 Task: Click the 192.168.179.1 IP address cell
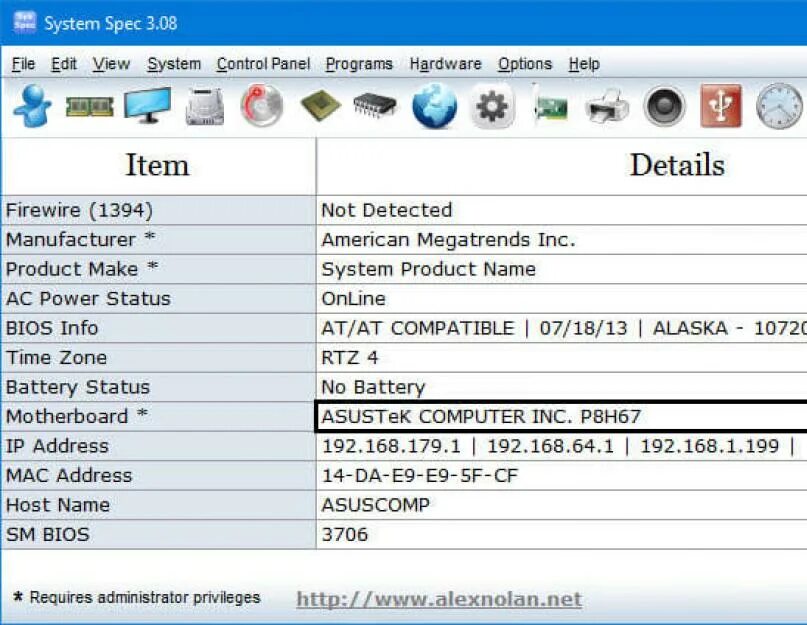pyautogui.click(x=562, y=446)
